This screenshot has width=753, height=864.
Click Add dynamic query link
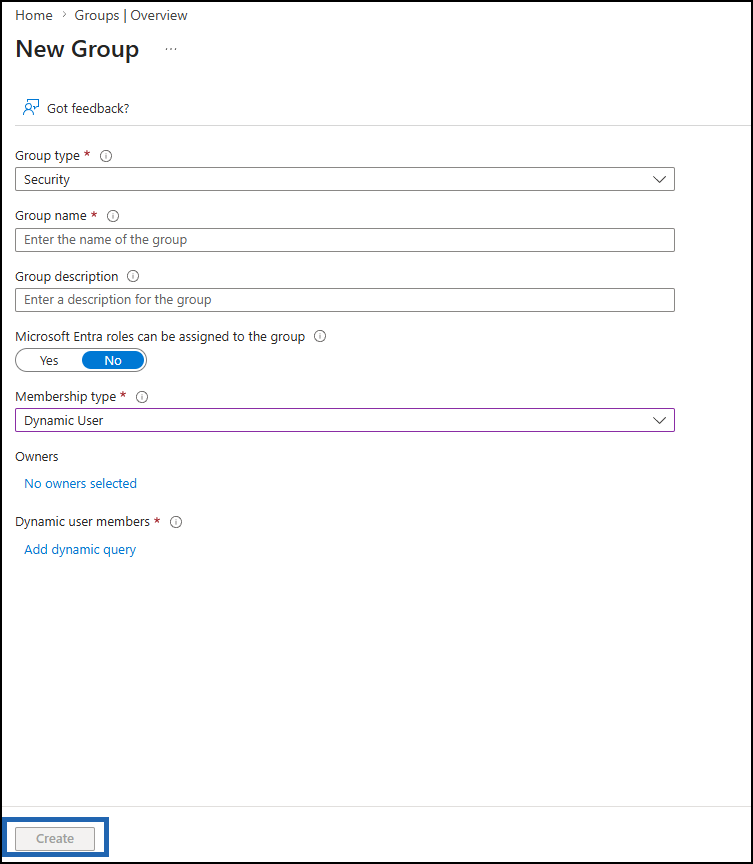pos(80,549)
